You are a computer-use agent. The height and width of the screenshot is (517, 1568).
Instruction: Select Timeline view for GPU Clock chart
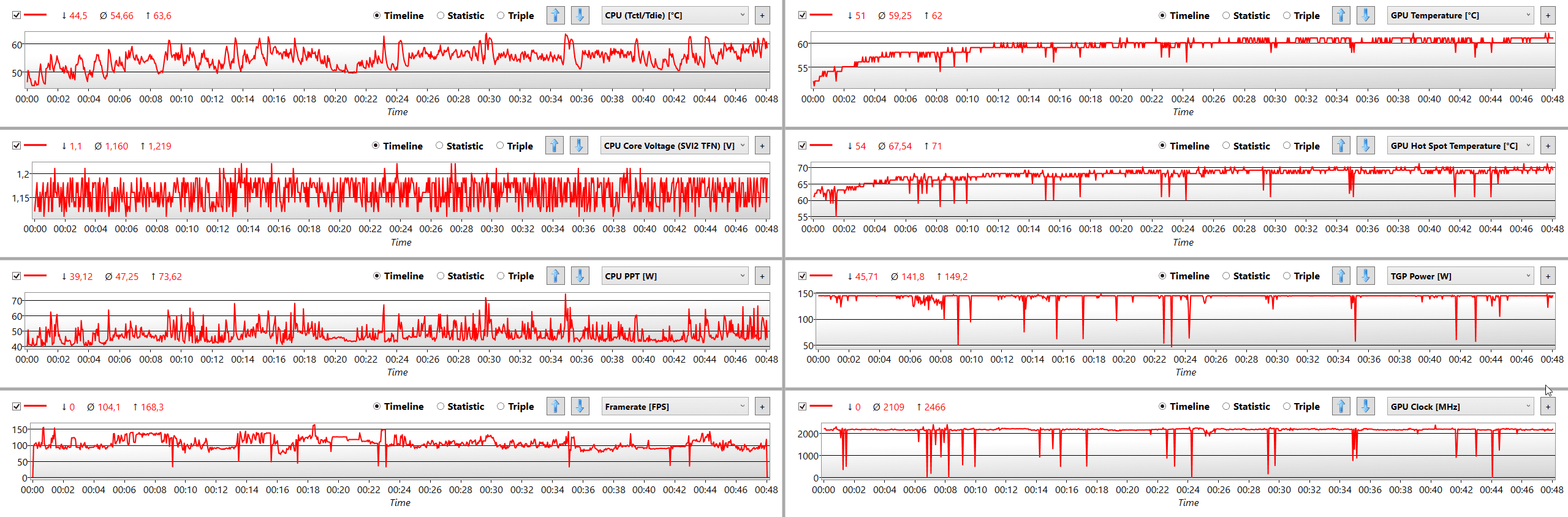(x=1184, y=406)
